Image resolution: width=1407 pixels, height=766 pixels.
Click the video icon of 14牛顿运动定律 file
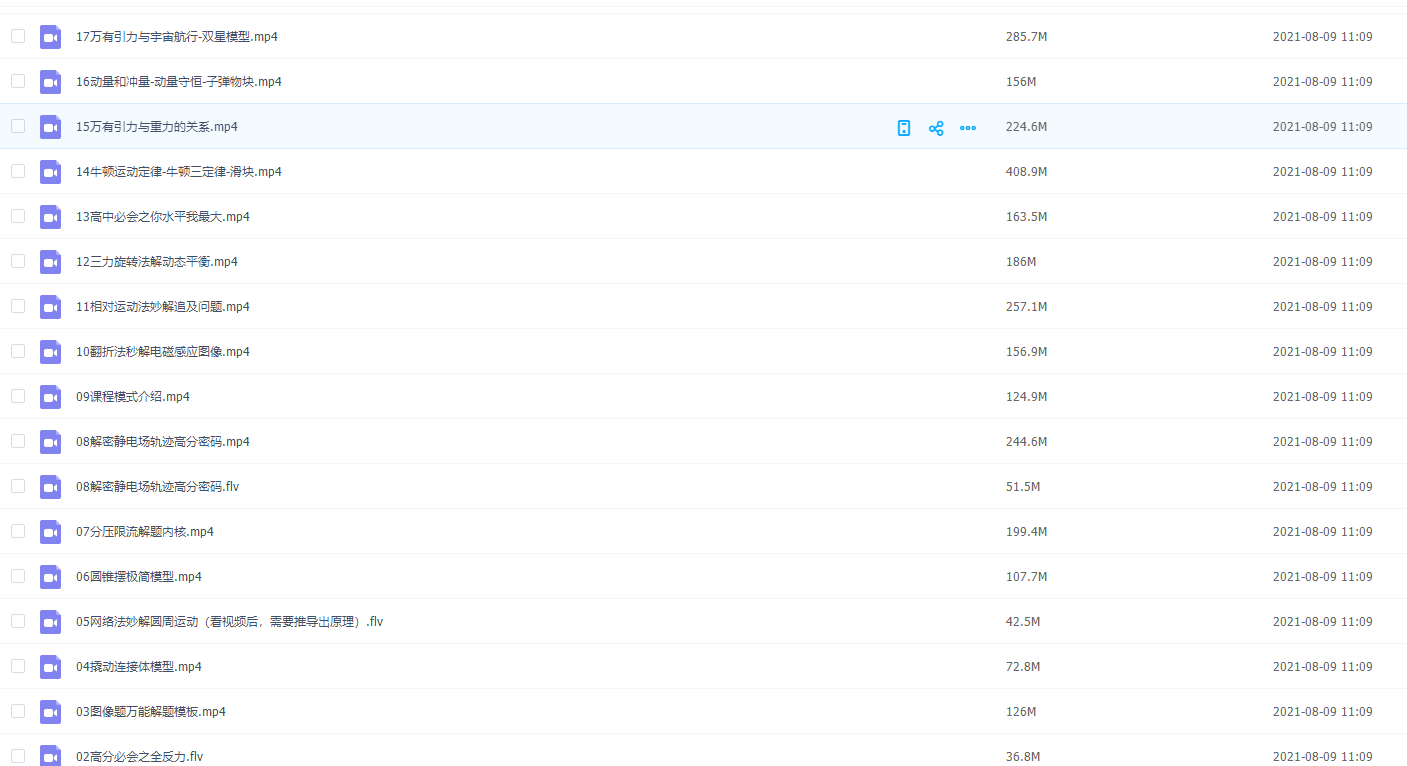50,172
